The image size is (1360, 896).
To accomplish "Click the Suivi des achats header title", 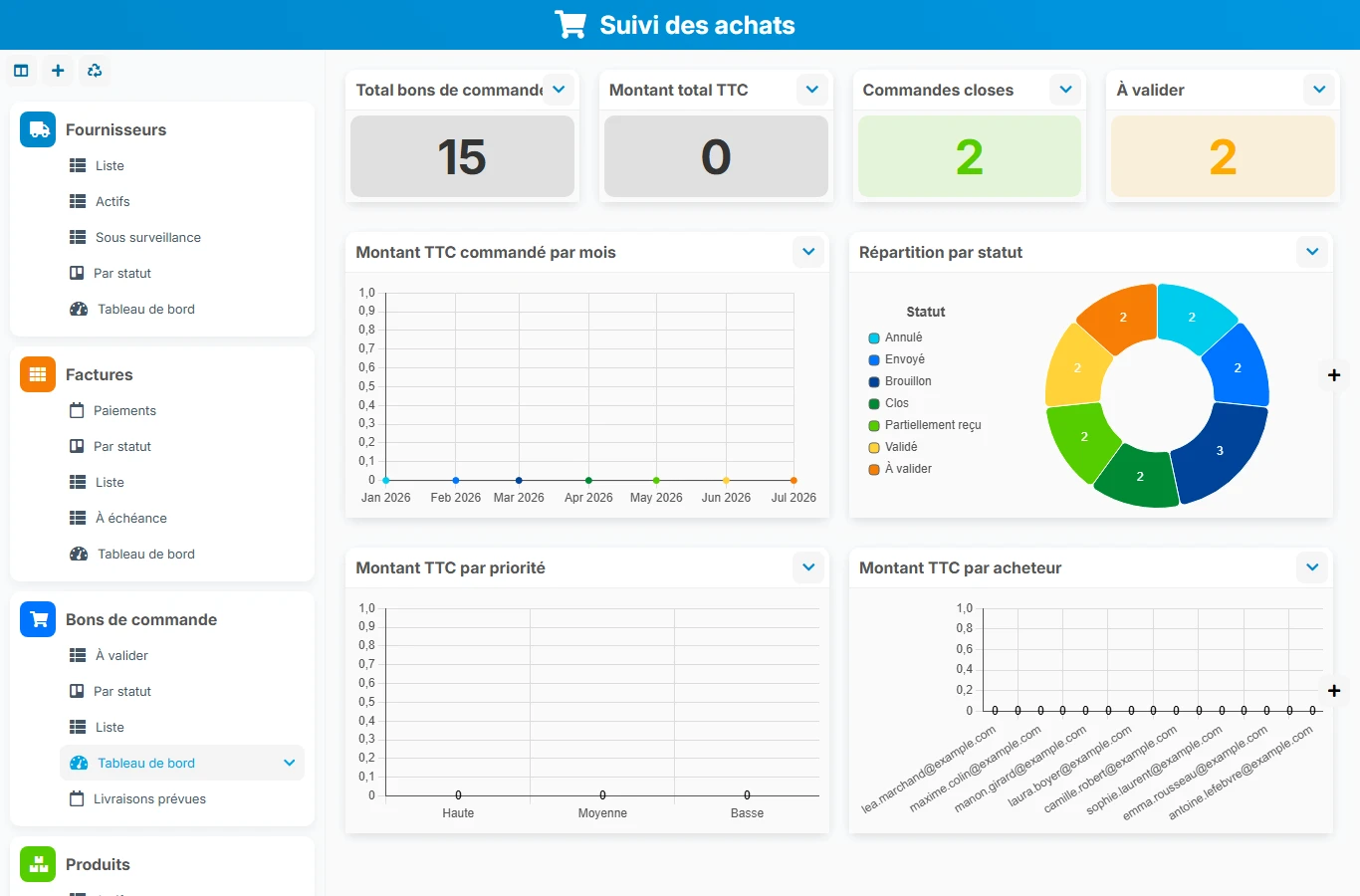I will pyautogui.click(x=697, y=25).
